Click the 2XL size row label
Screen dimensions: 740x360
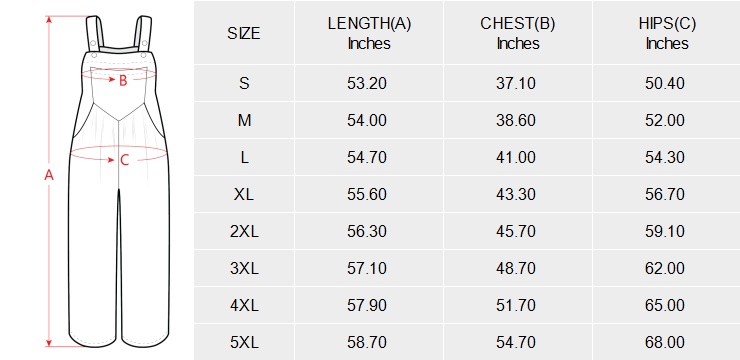244,231
